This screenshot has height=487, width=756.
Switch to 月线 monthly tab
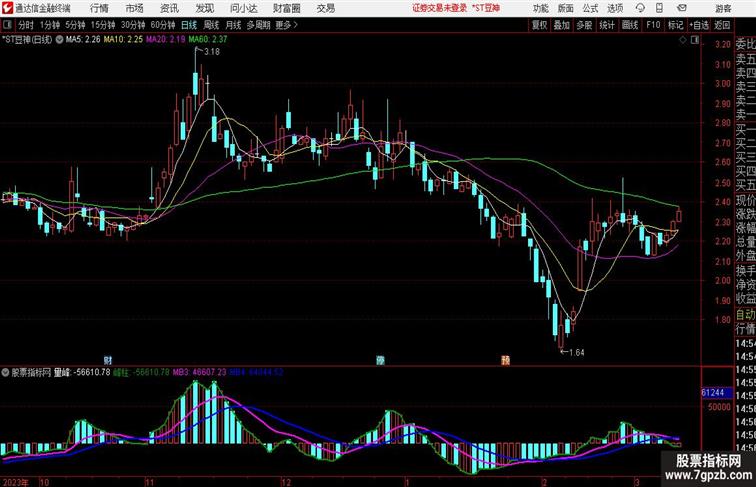tap(233, 25)
